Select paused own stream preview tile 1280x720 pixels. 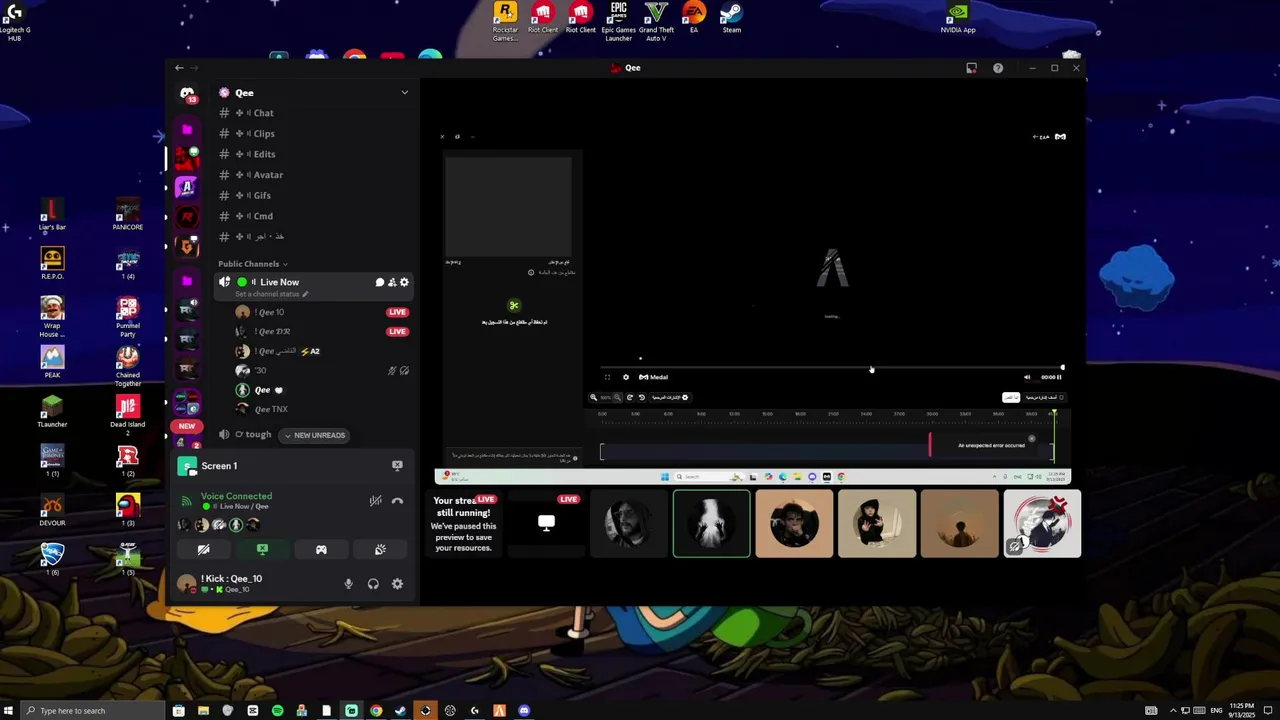point(464,523)
